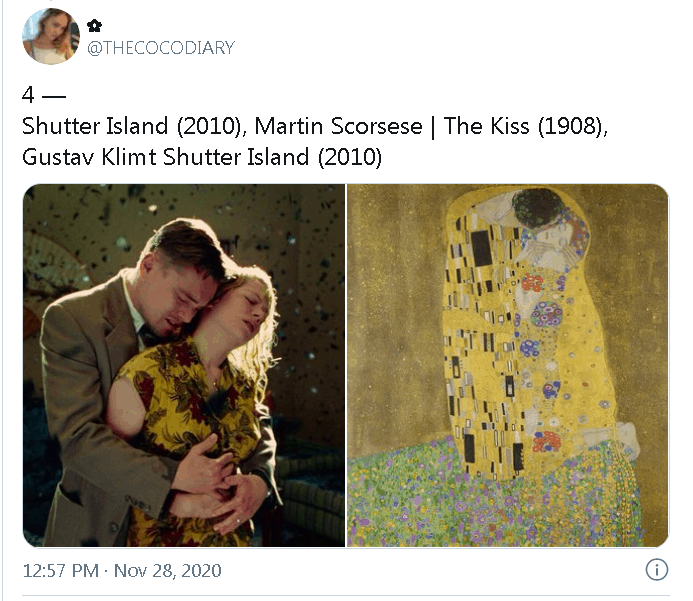693x601 pixels.
Task: Open The Kiss painting image
Action: pos(507,365)
